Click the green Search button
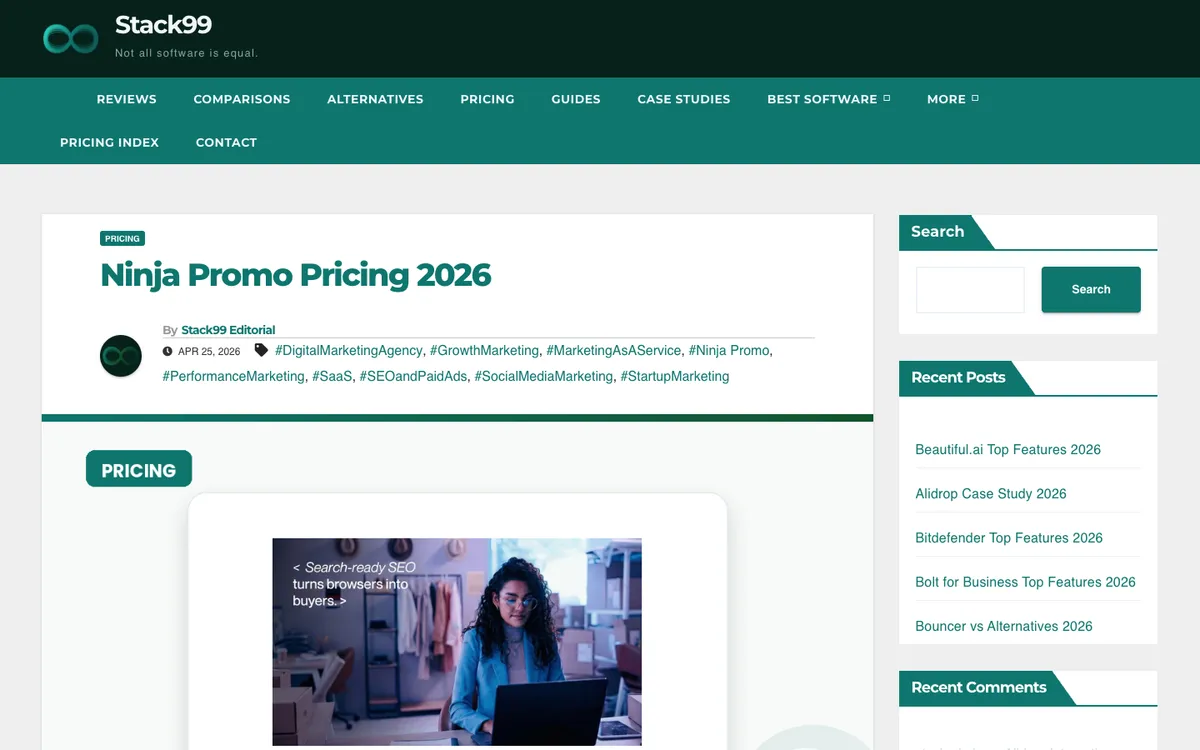 point(1091,289)
